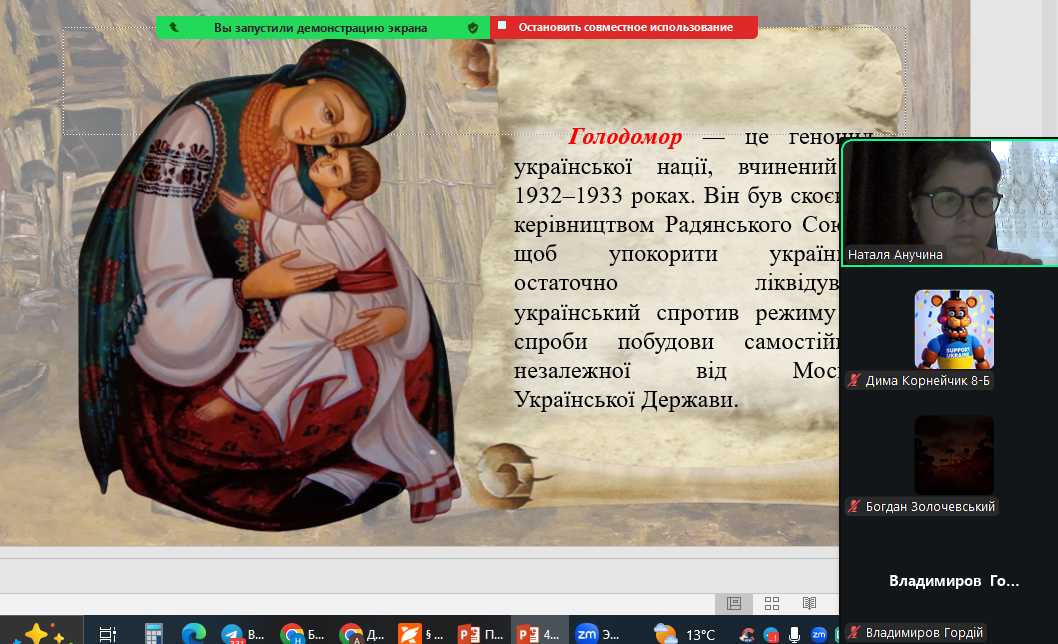Launch Calculator from taskbar
This screenshot has height=644, width=1058.
coord(154,633)
